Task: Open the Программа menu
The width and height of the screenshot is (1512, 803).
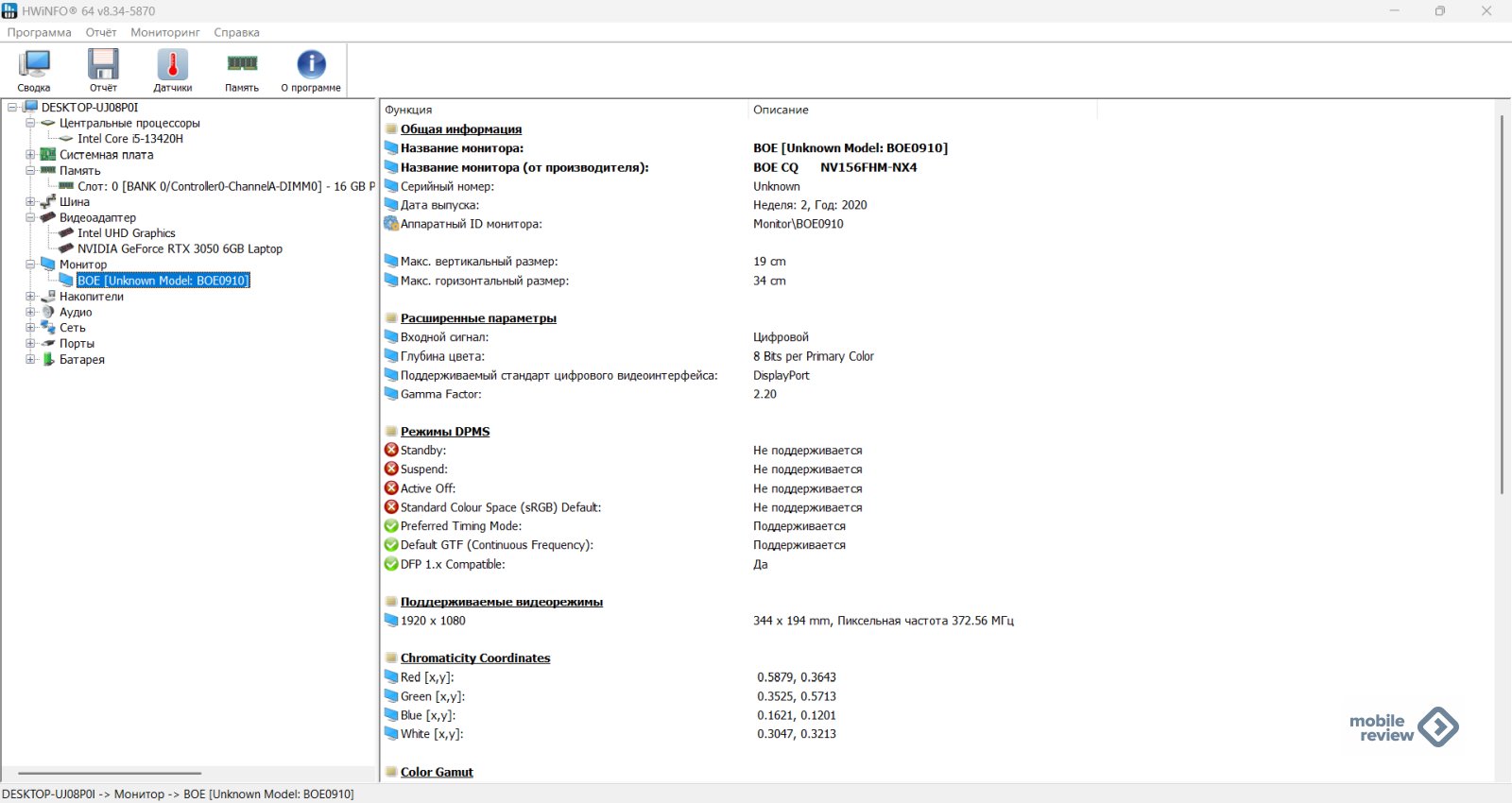Action: point(40,32)
